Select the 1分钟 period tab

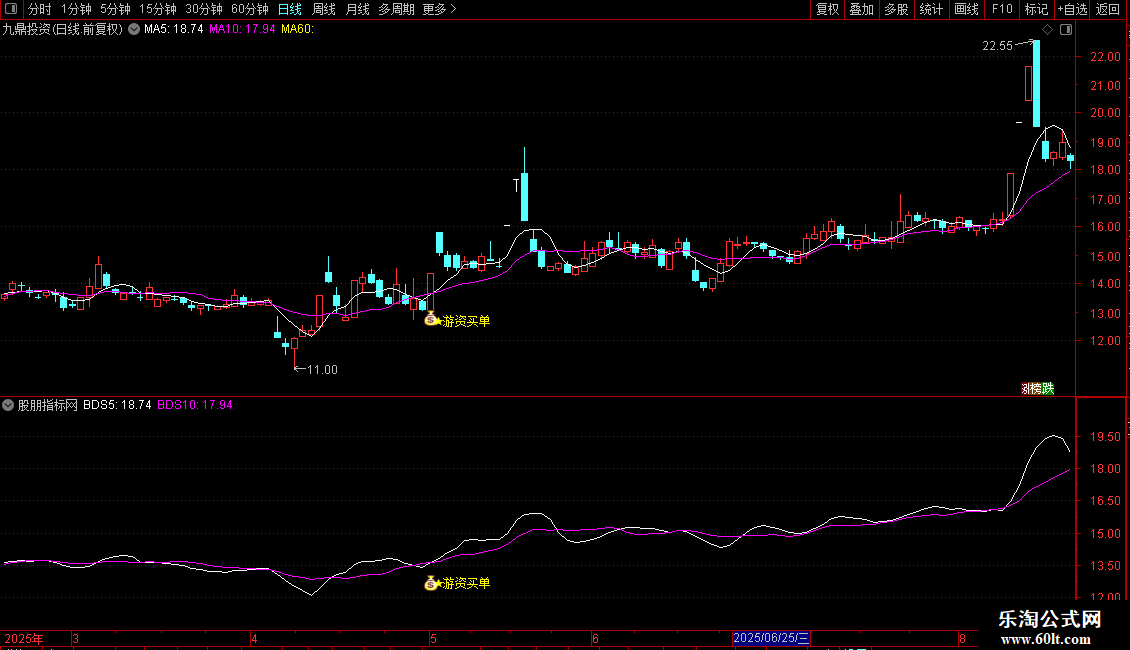(x=76, y=9)
